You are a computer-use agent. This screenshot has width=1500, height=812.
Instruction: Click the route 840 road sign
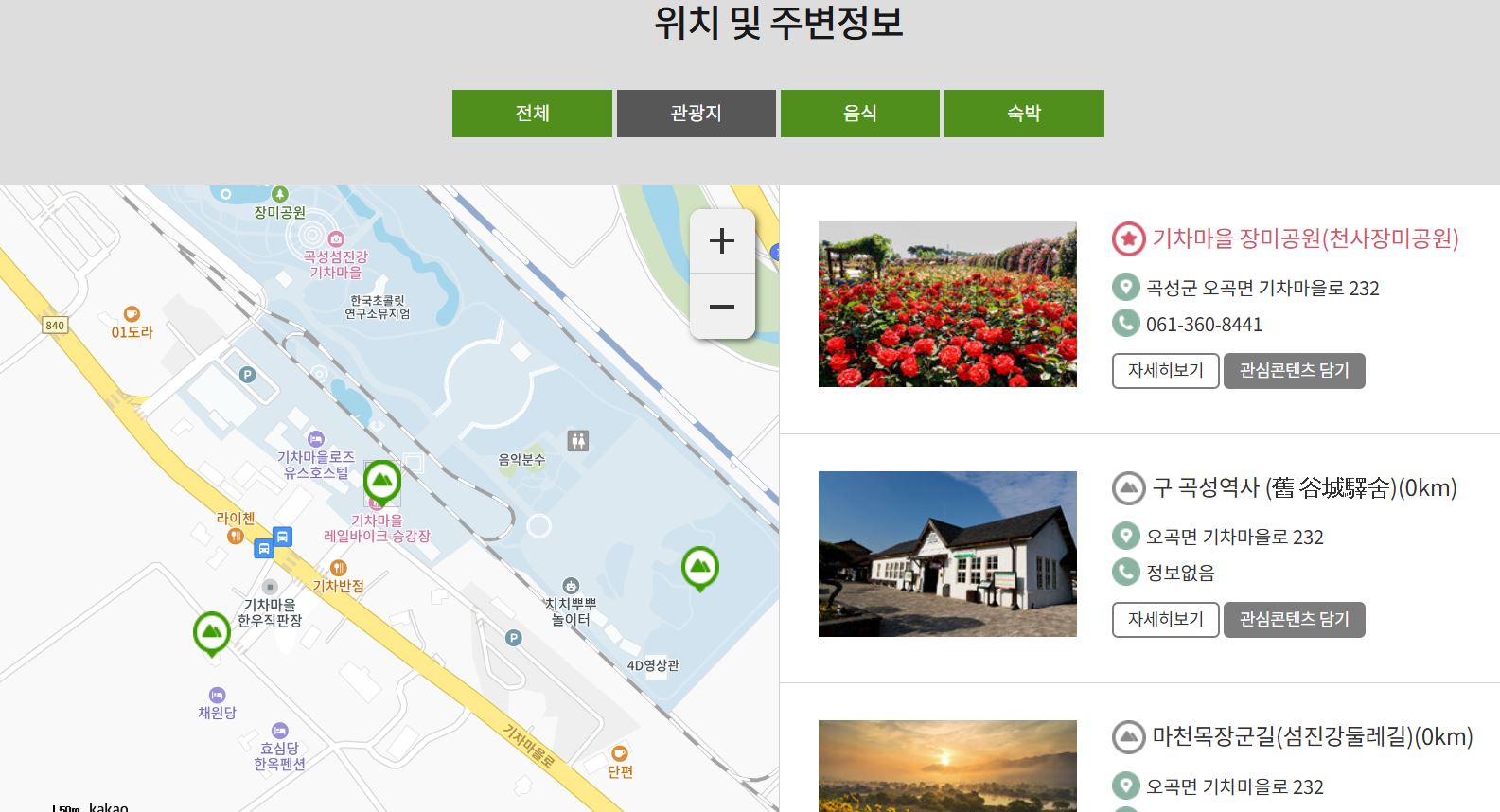pos(55,326)
